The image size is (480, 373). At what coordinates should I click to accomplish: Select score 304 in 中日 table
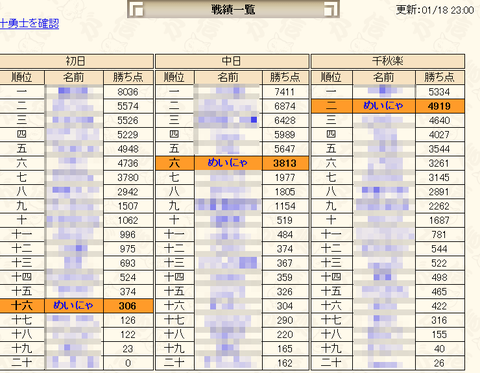tap(285, 306)
